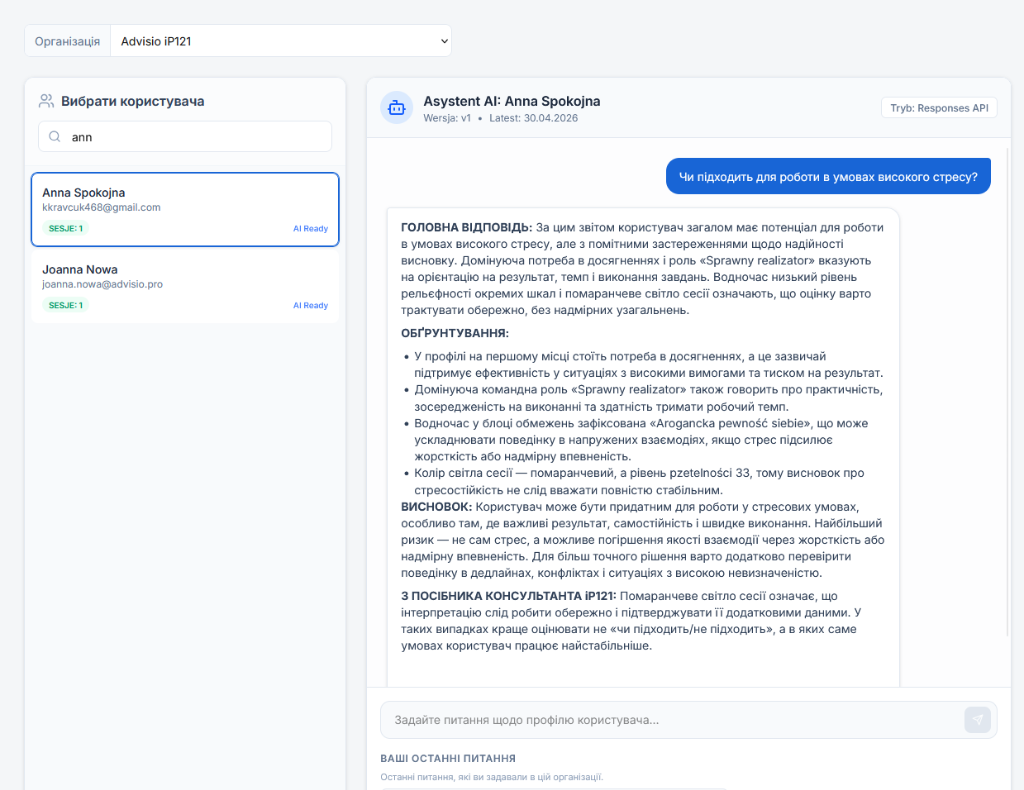The image size is (1024, 790).
Task: Click the Вибрати користувача heading
Action: tap(133, 101)
